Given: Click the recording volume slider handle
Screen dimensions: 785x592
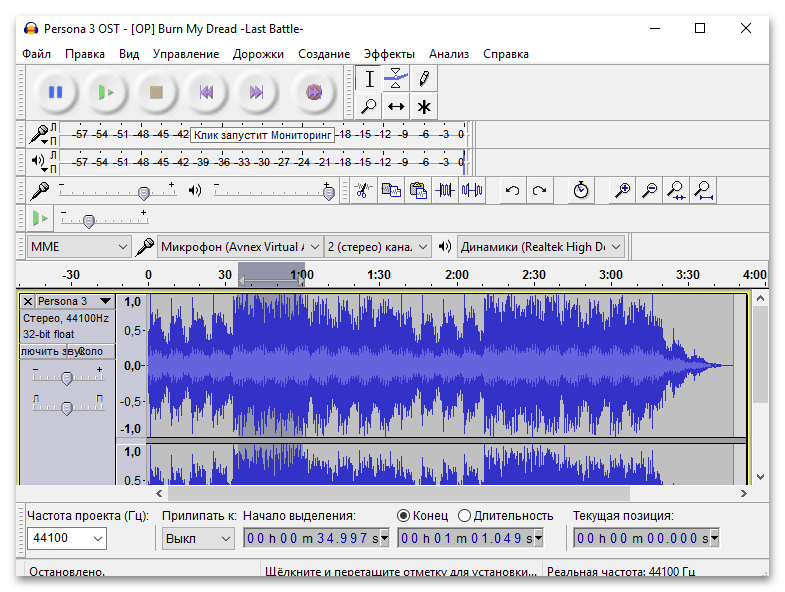Looking at the screenshot, I should click(x=144, y=193).
